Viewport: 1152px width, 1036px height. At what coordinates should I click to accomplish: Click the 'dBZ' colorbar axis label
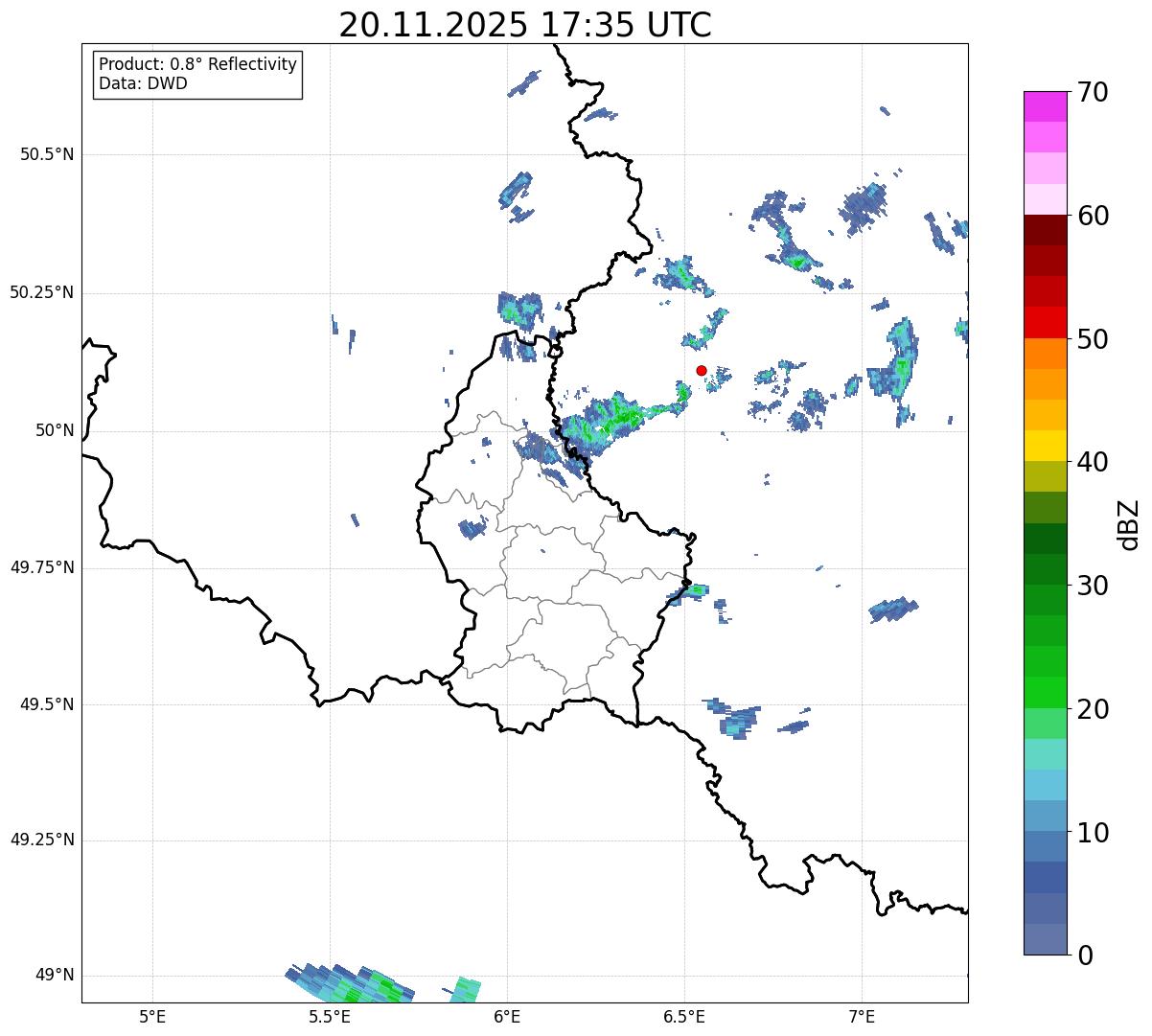1129,523
